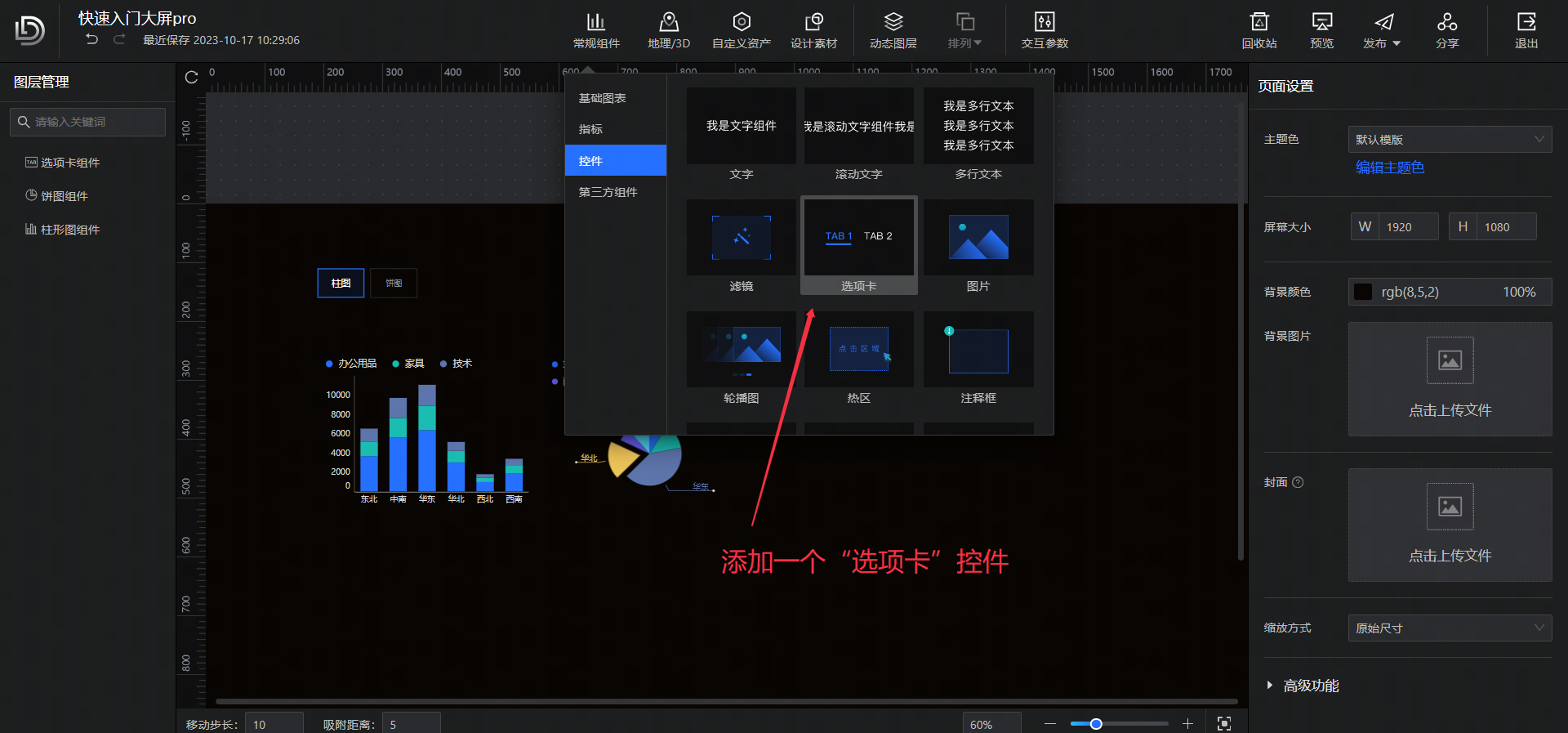The height and width of the screenshot is (733, 1568).
Task: Upload a 背景图片 background file
Action: [x=1450, y=379]
